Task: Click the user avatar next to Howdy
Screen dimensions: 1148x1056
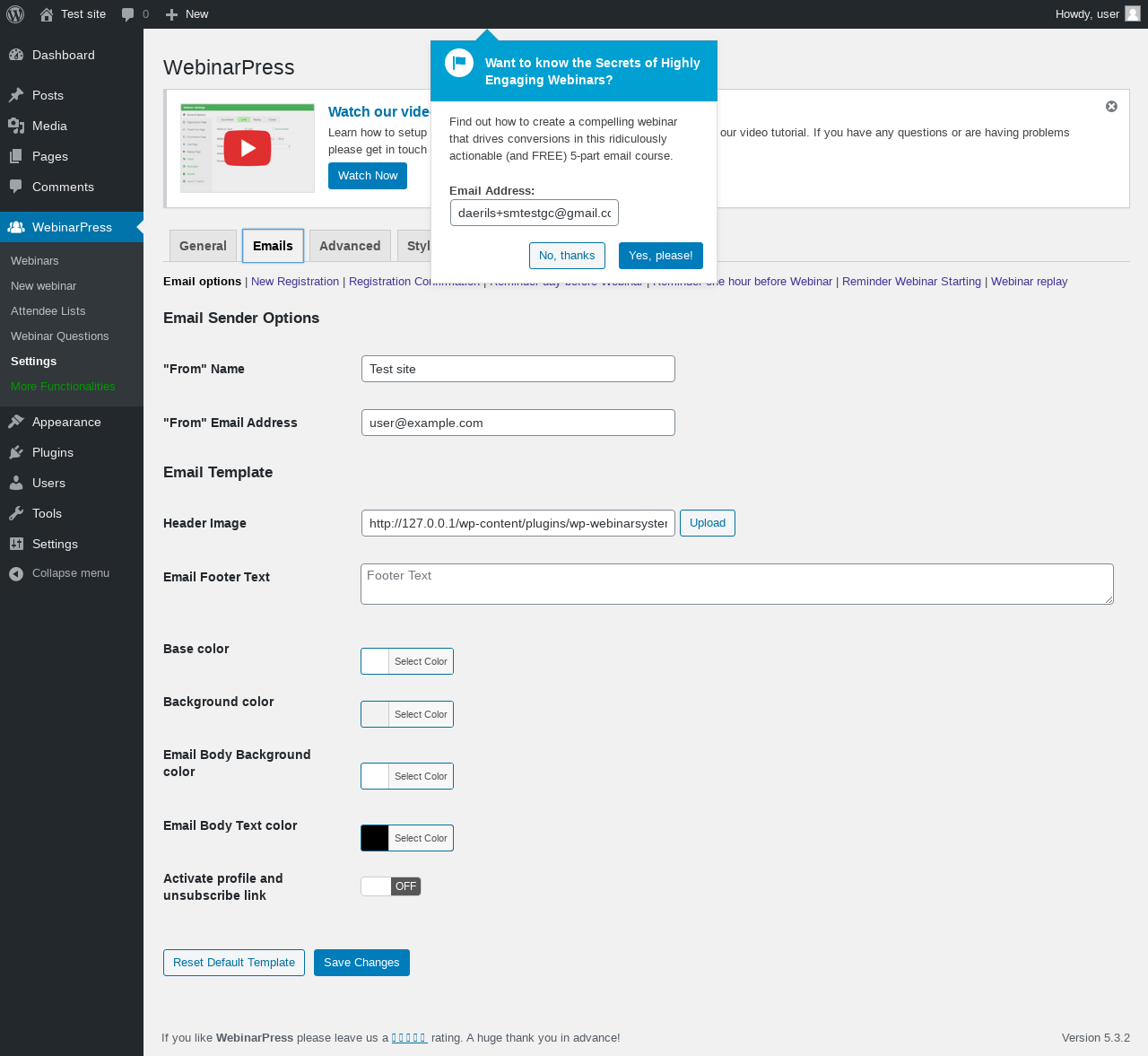Action: tap(1133, 13)
